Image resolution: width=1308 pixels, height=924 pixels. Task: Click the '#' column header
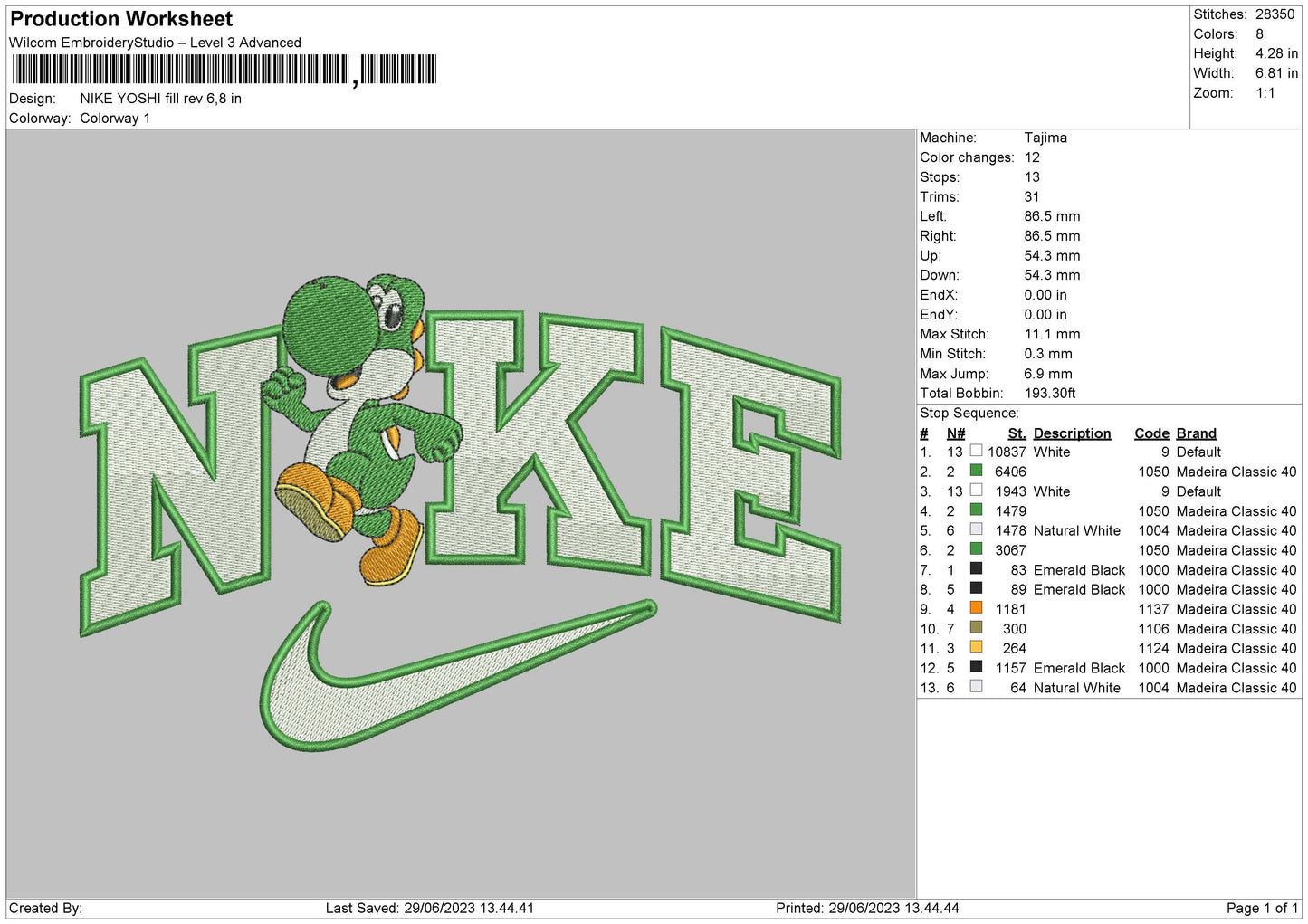click(x=924, y=433)
